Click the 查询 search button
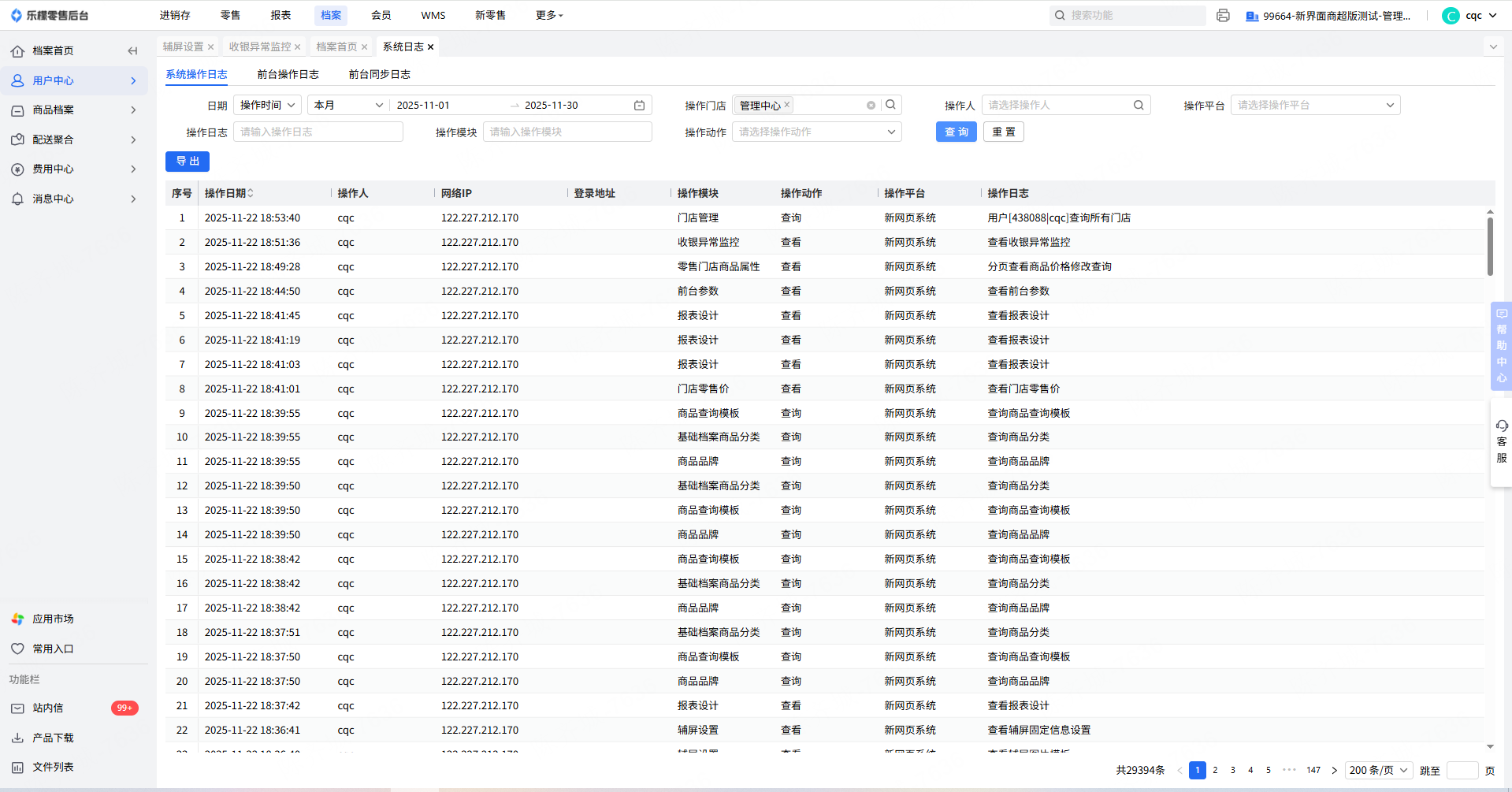 (x=957, y=132)
